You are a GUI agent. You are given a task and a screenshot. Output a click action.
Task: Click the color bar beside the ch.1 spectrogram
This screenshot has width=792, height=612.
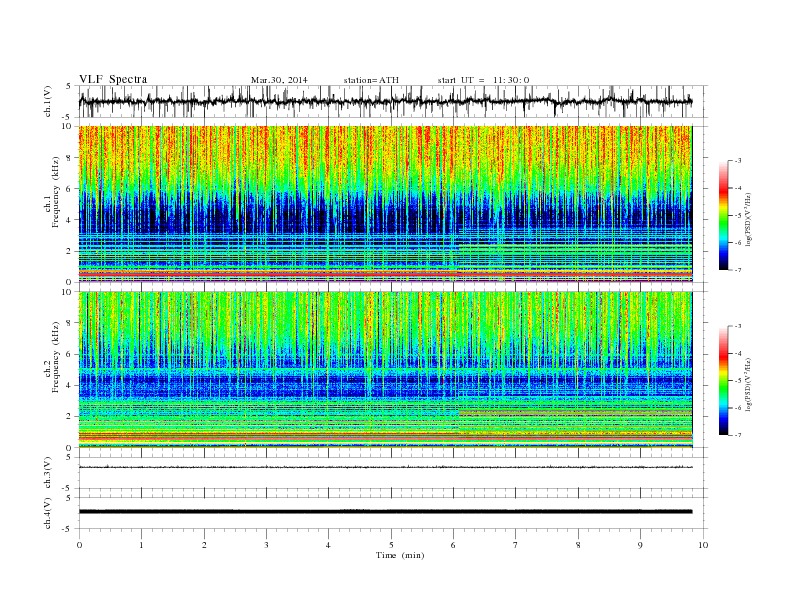coord(724,215)
